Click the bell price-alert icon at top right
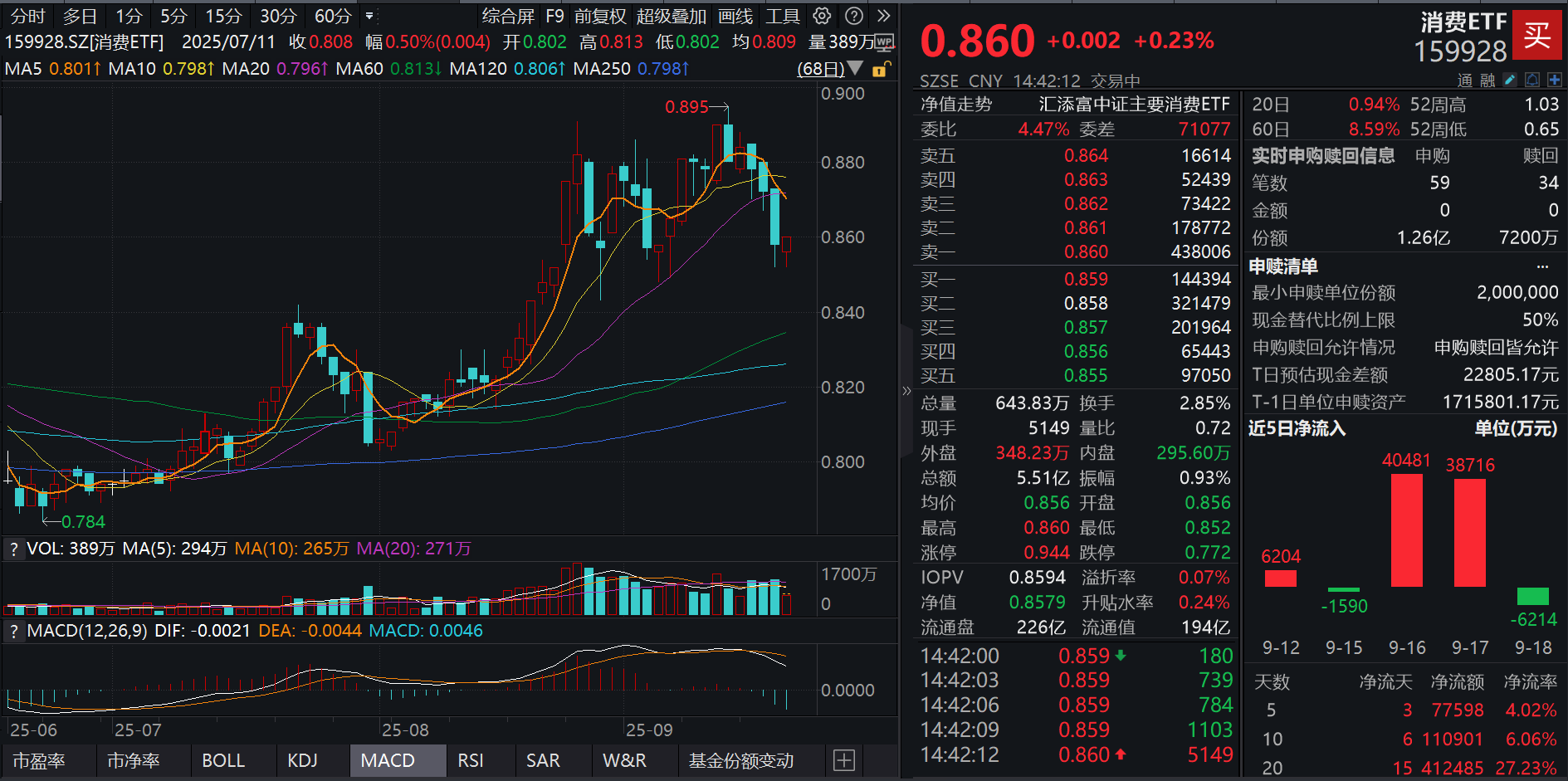1568x781 pixels. (1532, 80)
